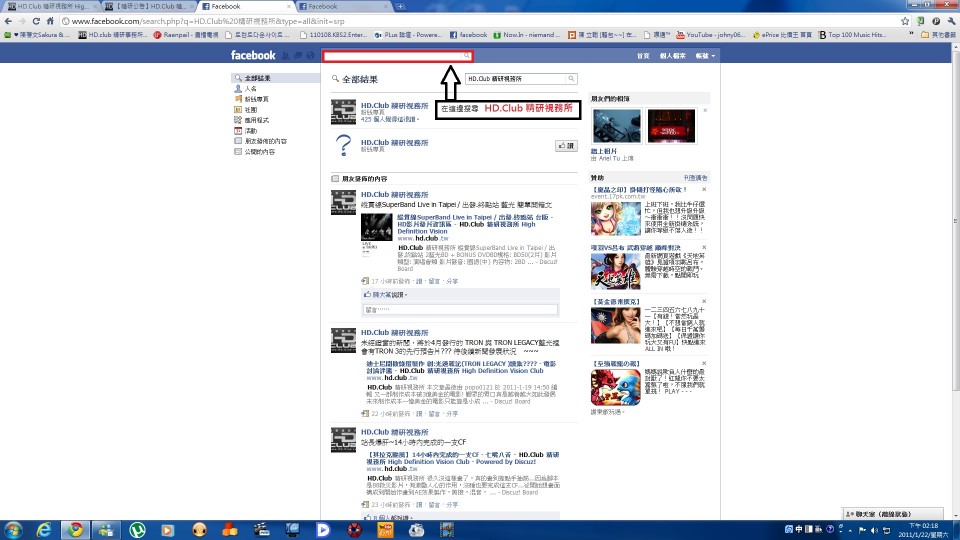Launch Internet Explorer from the taskbar
Screen dimensions: 960x540
pyautogui.click(x=44, y=530)
